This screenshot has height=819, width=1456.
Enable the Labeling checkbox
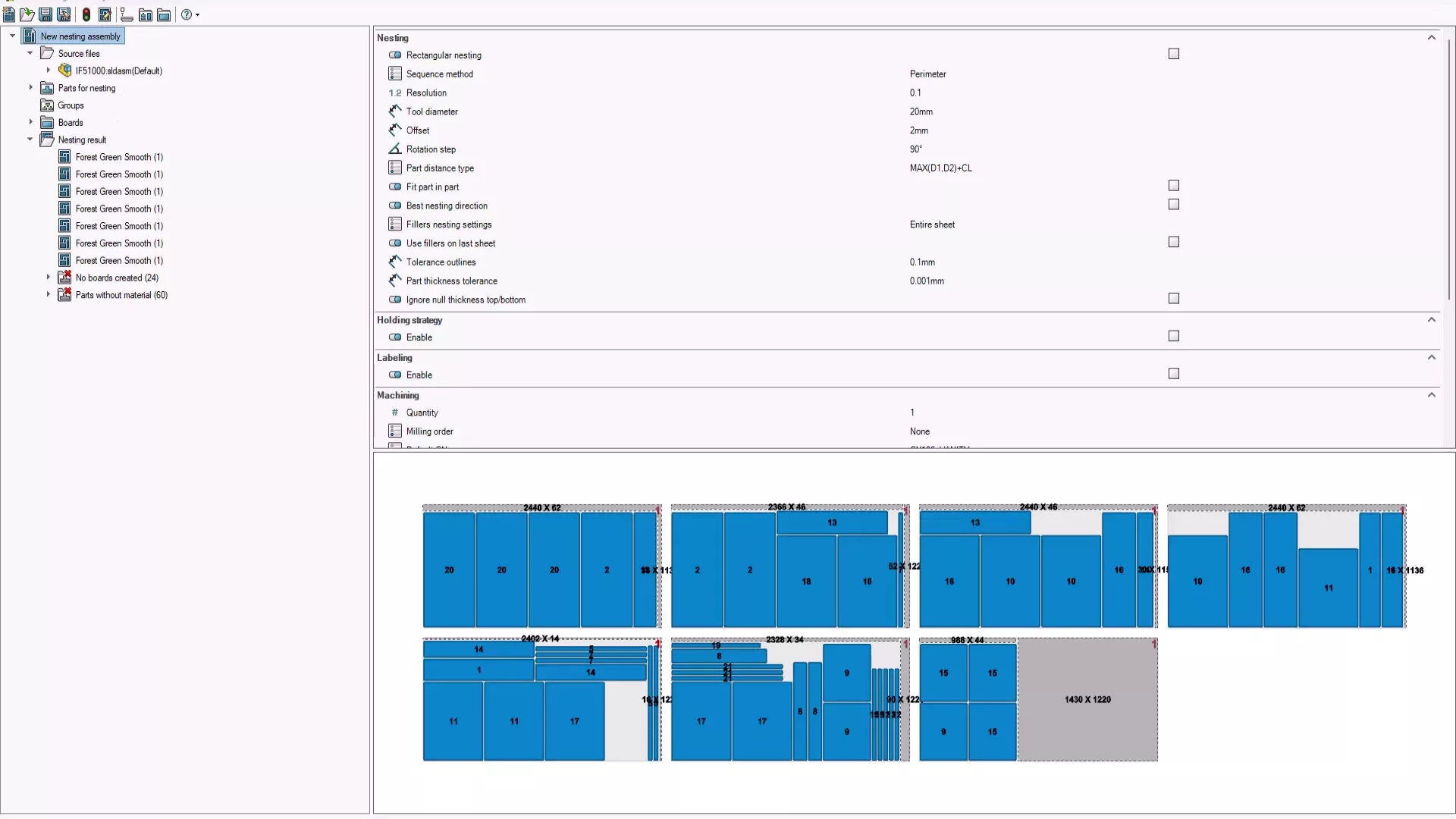tap(1173, 374)
